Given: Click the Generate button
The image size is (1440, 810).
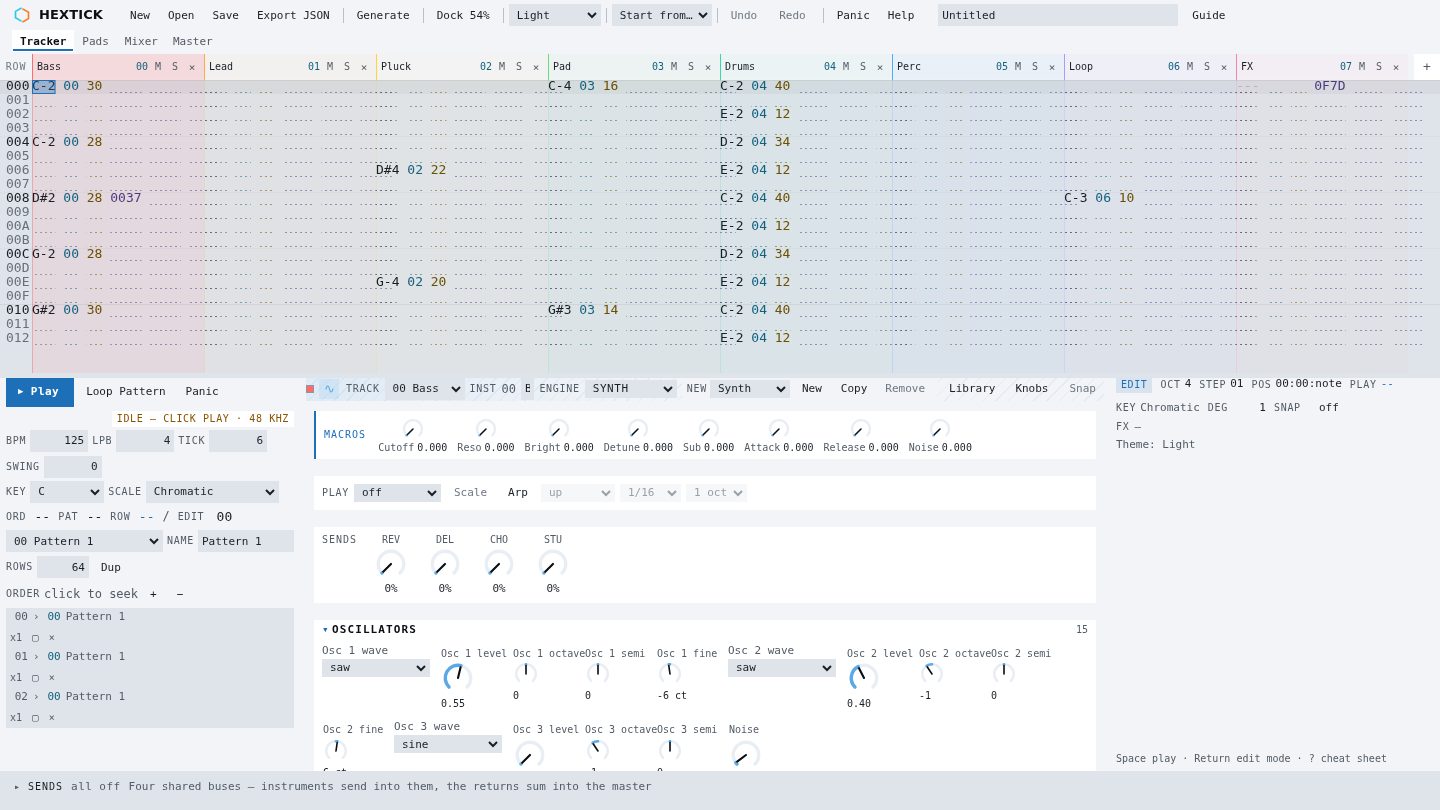Looking at the screenshot, I should click(383, 15).
